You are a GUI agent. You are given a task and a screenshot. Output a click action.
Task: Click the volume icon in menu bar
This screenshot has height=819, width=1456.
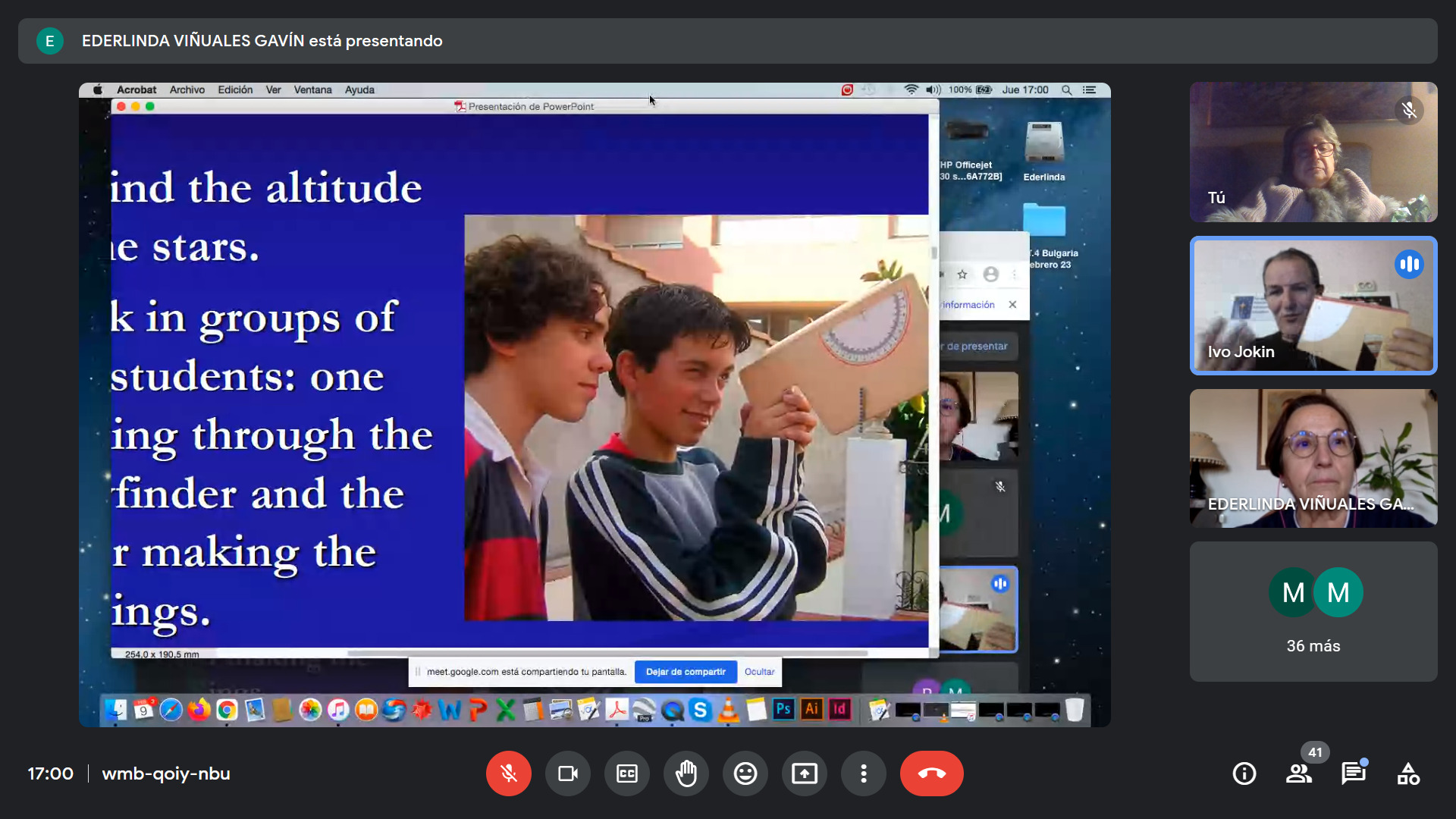(933, 89)
